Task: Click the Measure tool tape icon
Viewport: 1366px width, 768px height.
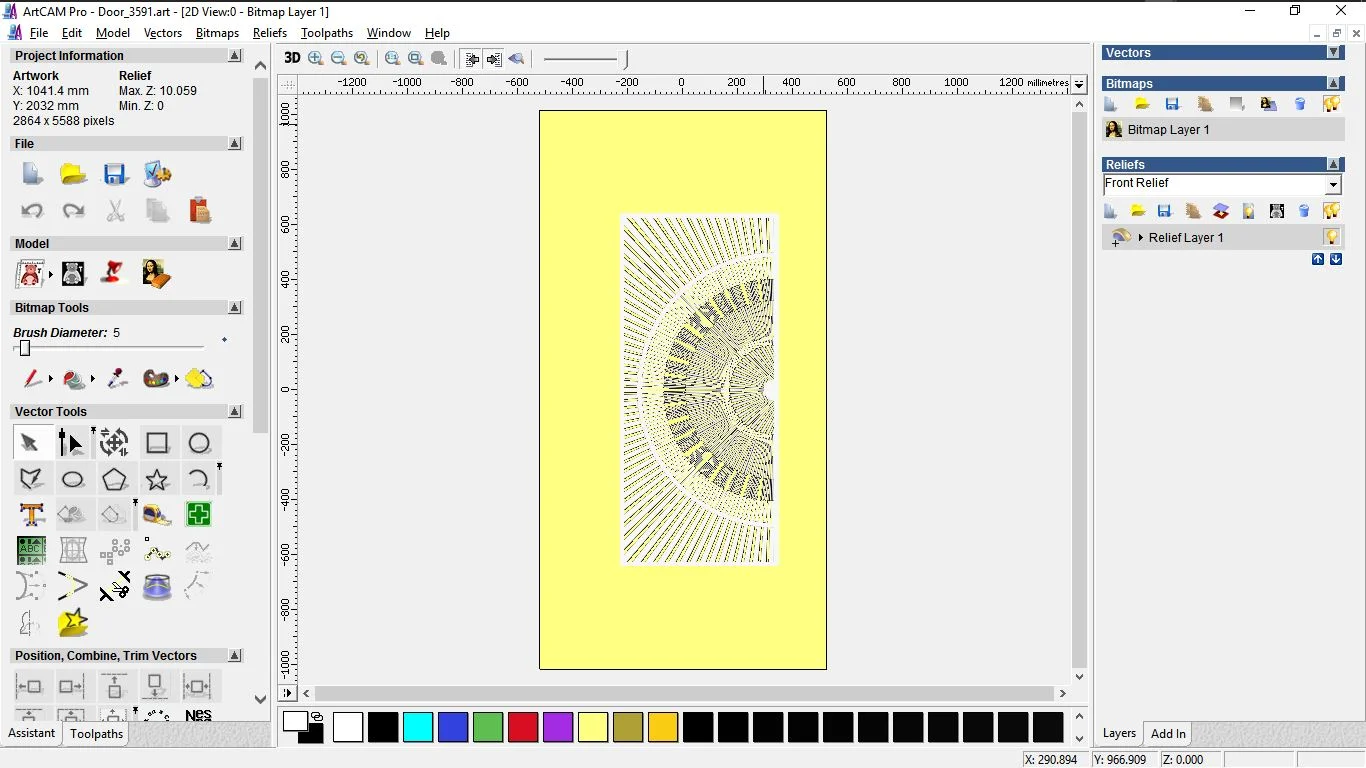Action: pos(157,515)
